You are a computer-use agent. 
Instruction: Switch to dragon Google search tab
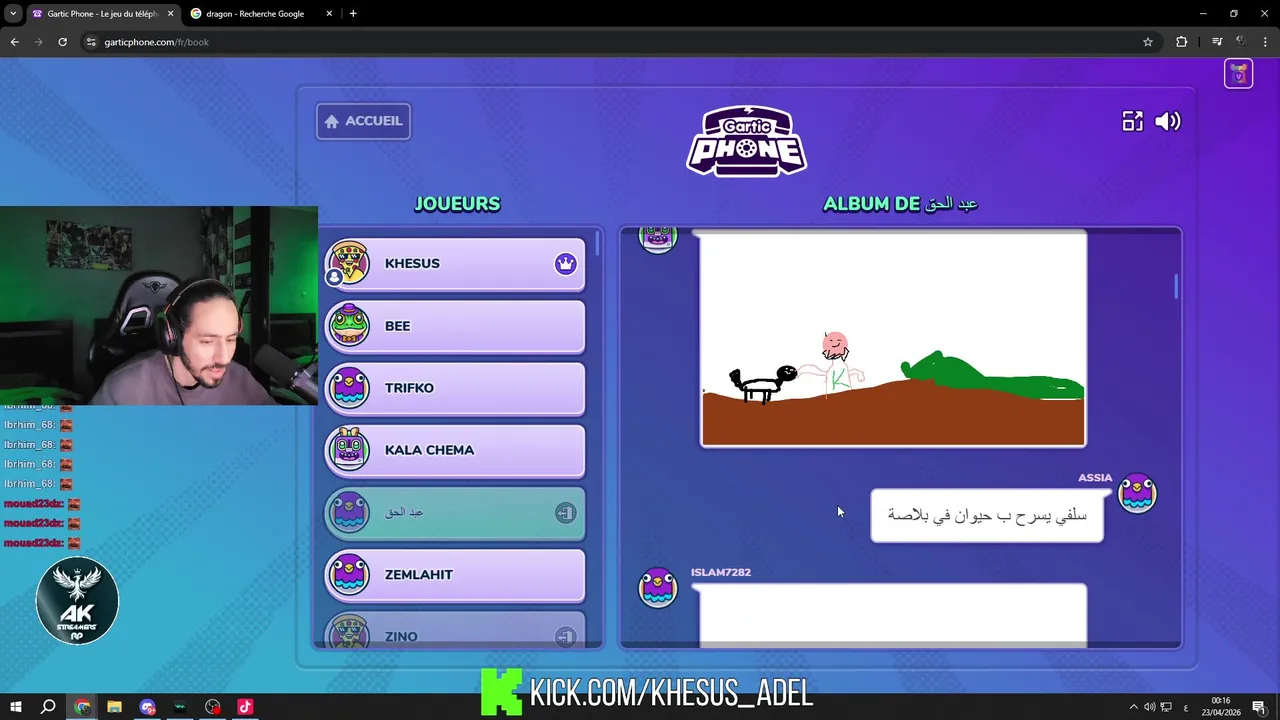point(255,14)
